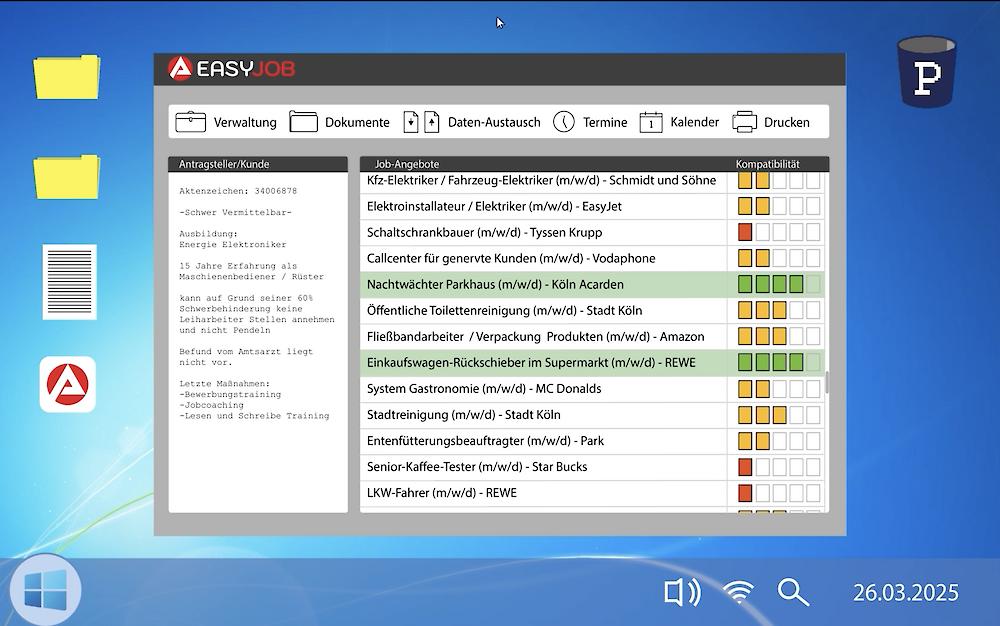Image resolution: width=1000 pixels, height=626 pixels.
Task: Open the Daten-Austausch import/export icon
Action: pos(421,122)
